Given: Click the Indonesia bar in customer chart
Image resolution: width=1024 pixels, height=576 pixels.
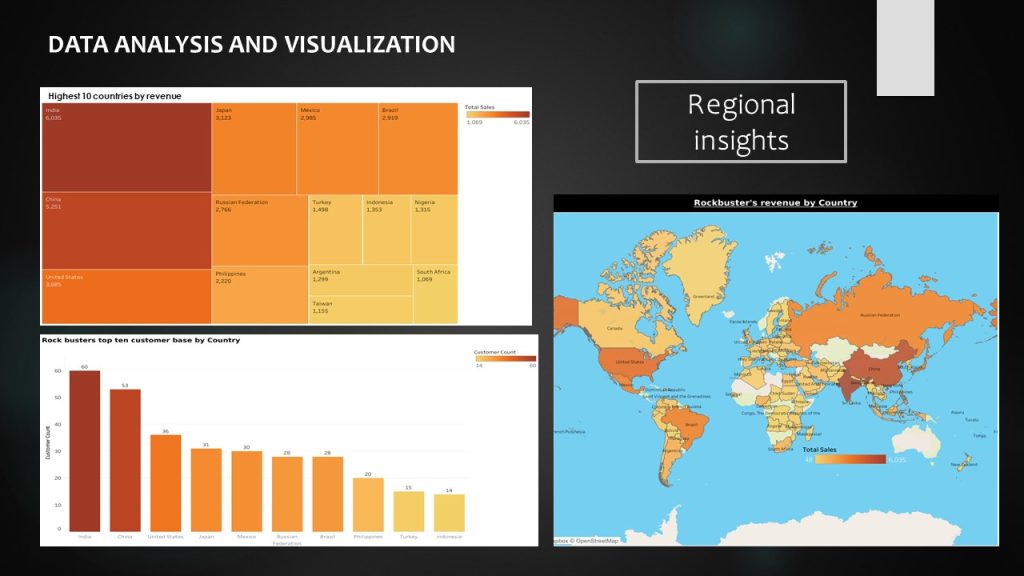Looking at the screenshot, I should click(x=449, y=512).
